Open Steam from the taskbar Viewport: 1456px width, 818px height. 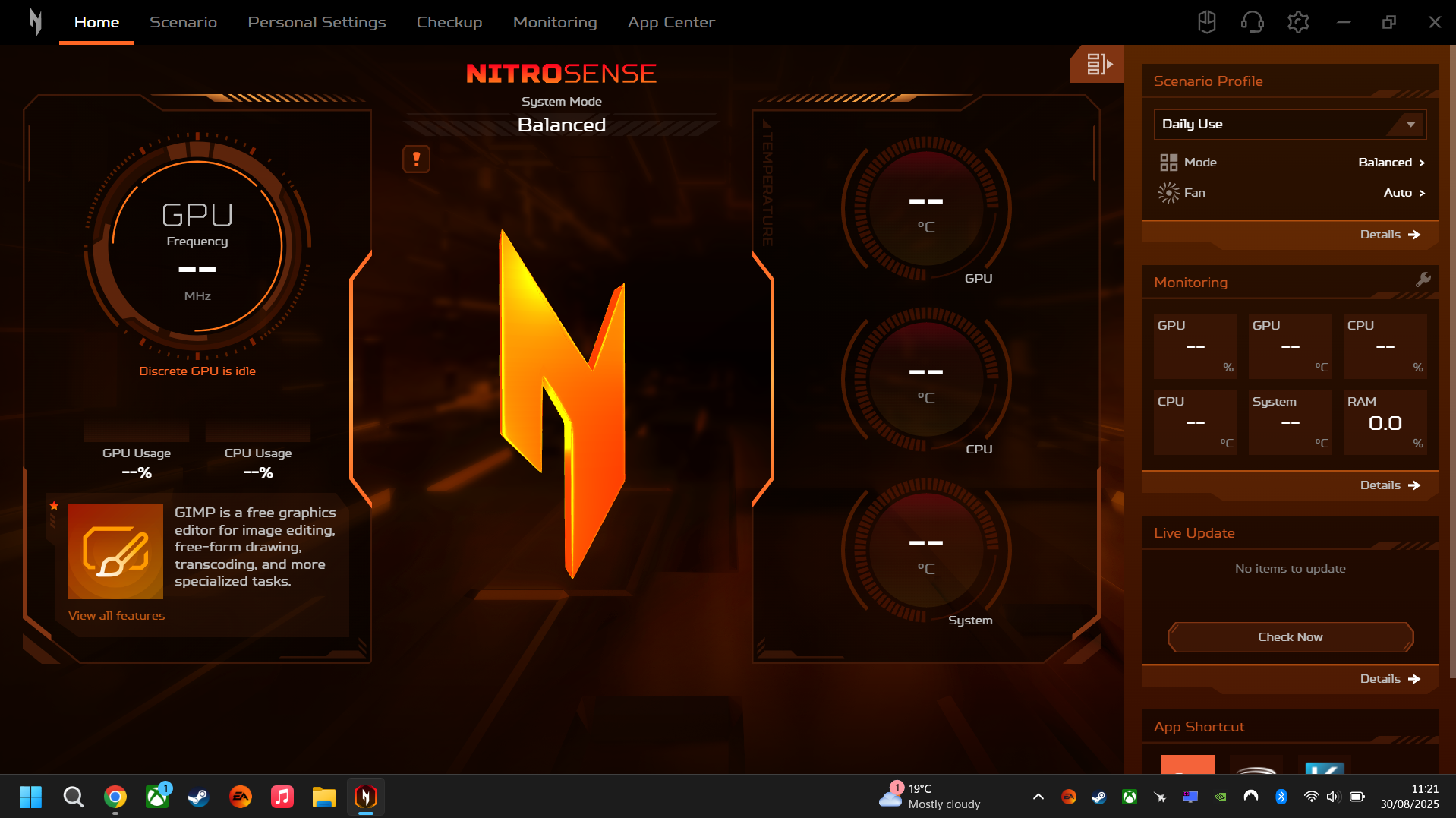pyautogui.click(x=199, y=797)
